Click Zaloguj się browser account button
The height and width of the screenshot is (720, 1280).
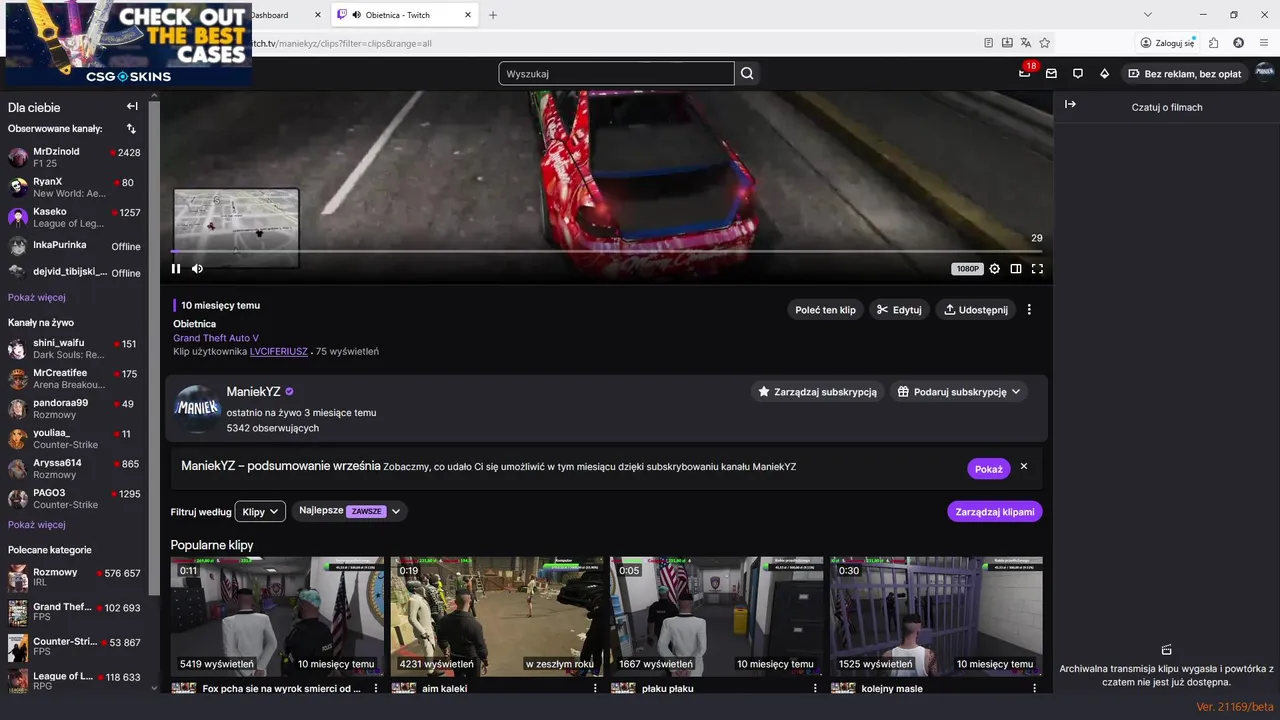pyautogui.click(x=1168, y=43)
